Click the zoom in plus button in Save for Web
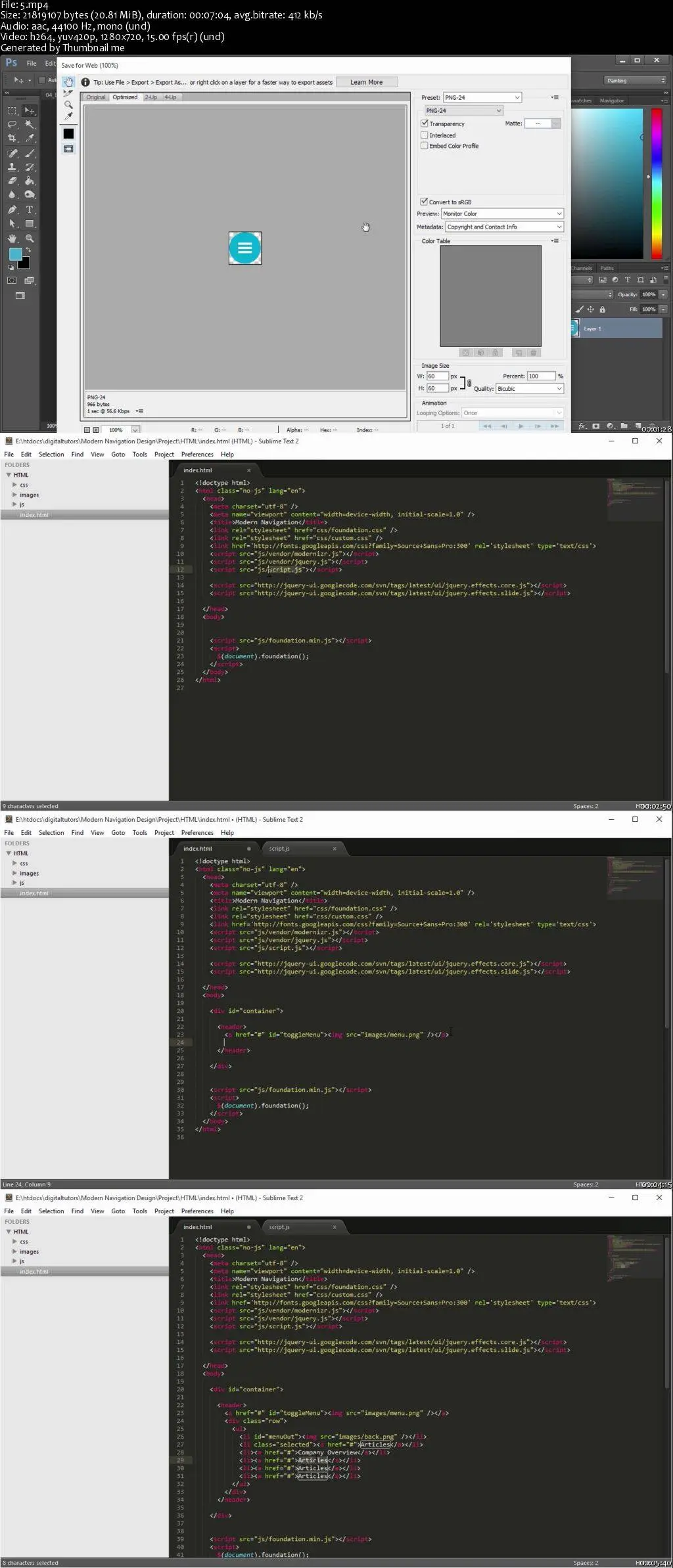This screenshot has width=673, height=1568. (x=96, y=430)
